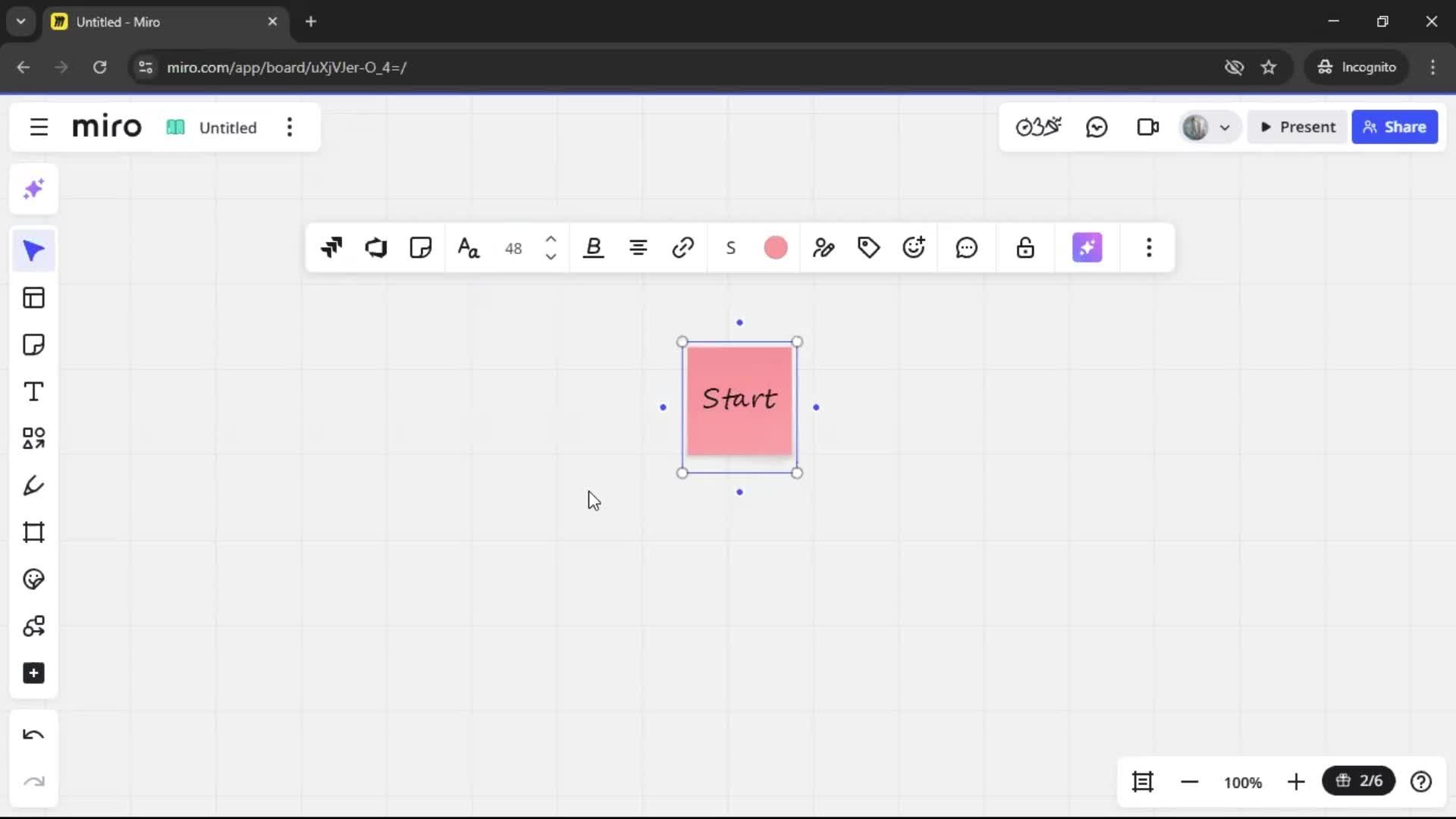Image resolution: width=1456 pixels, height=819 pixels.
Task: Click the first arrows icon in sticky toolbar
Action: [331, 248]
